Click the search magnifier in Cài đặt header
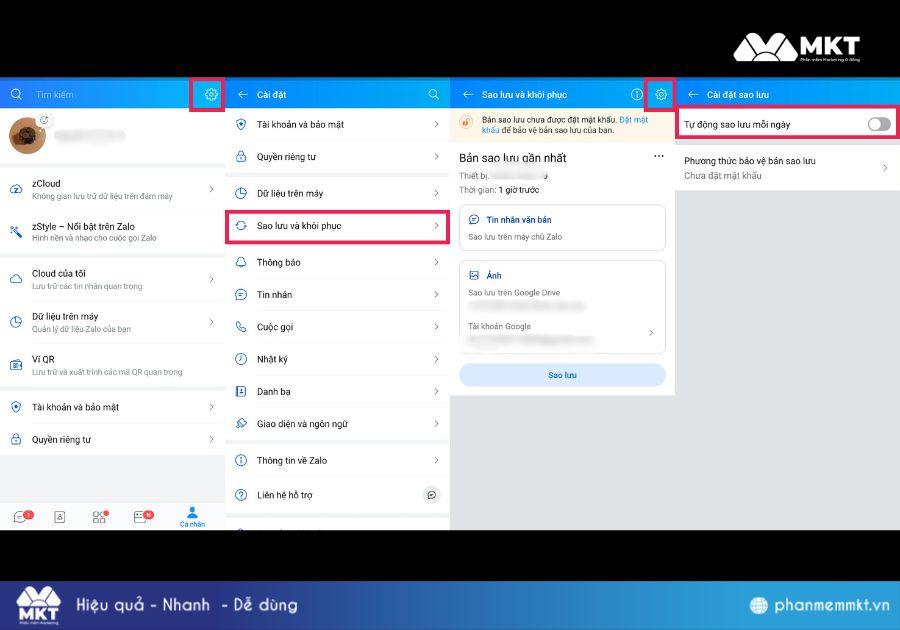The height and width of the screenshot is (630, 900). [x=433, y=95]
